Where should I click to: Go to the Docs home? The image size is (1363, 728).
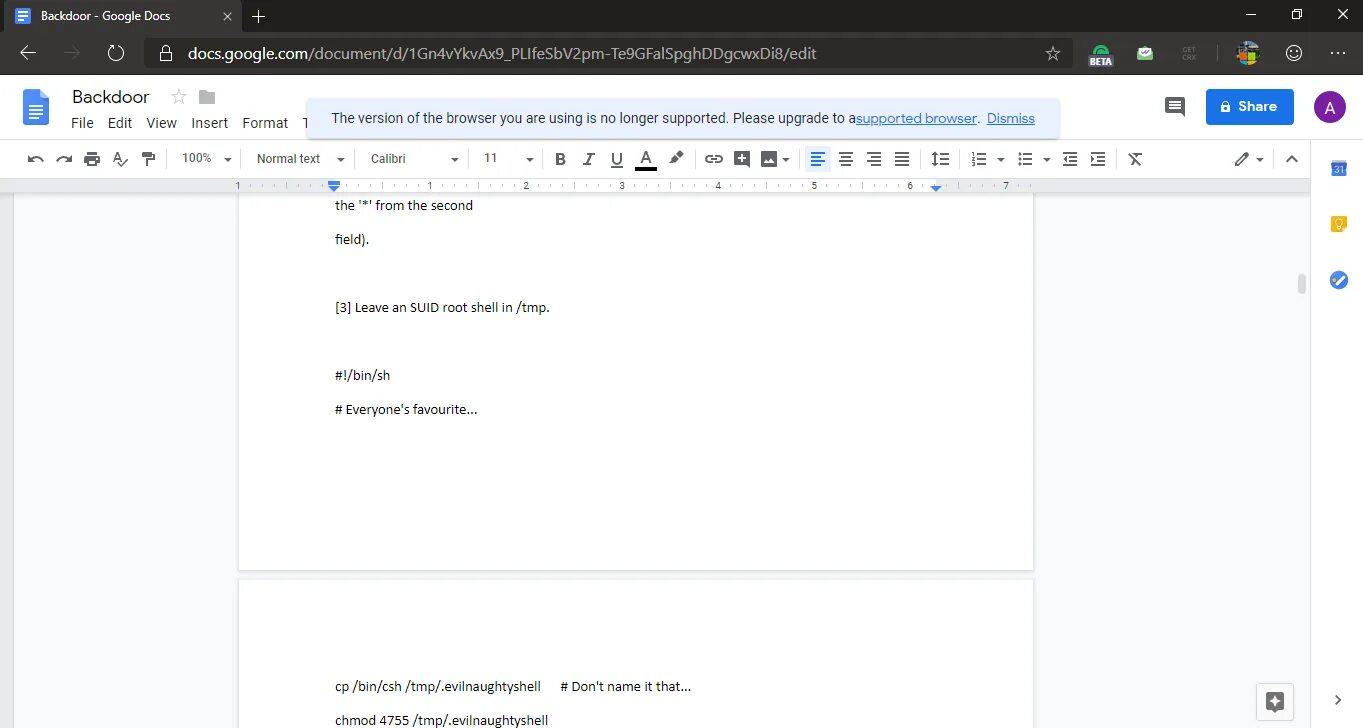36,107
